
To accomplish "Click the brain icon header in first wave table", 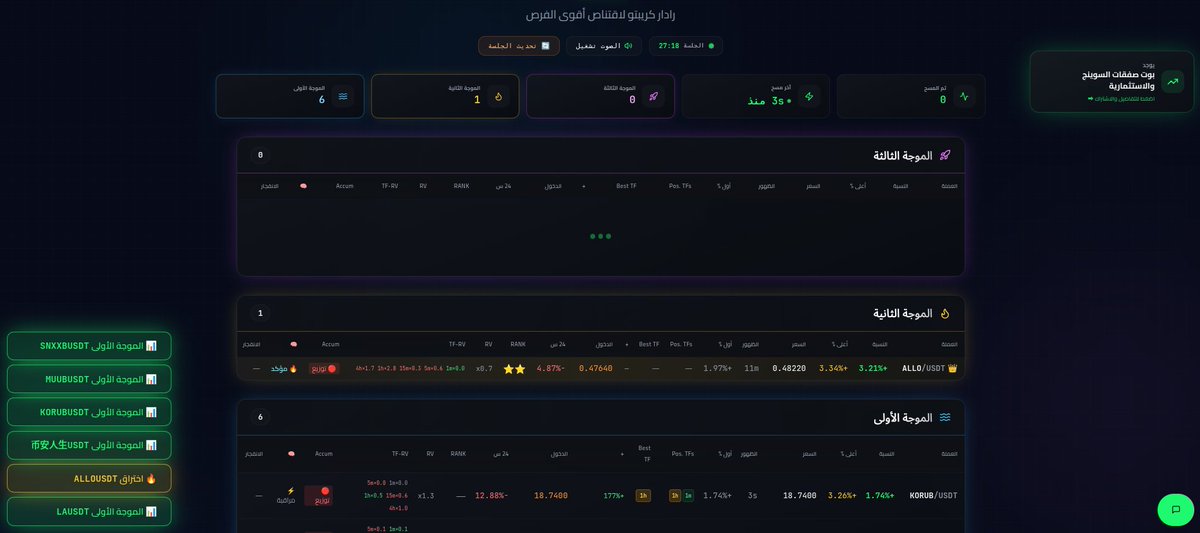I will click(292, 453).
